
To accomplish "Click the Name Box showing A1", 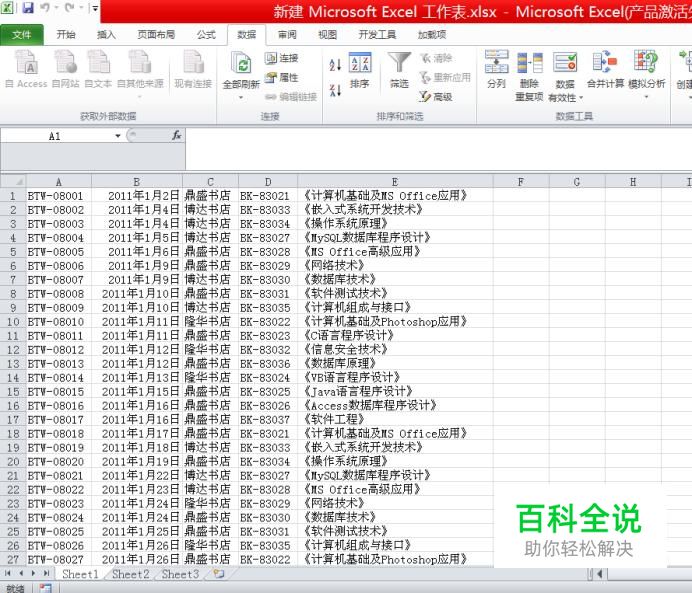I will (x=56, y=136).
